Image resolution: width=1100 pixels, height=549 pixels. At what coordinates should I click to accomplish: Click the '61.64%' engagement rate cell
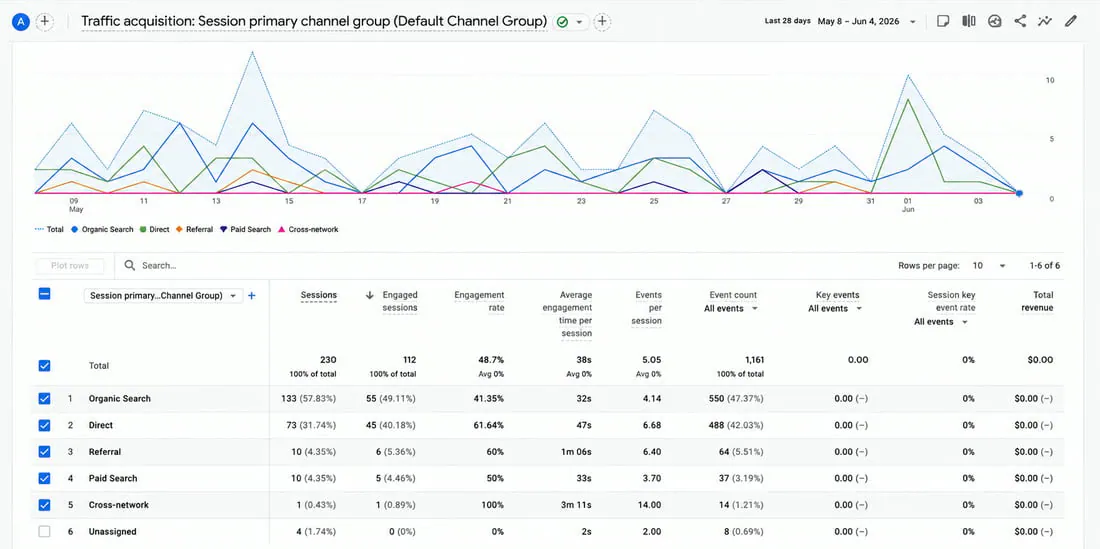click(488, 425)
